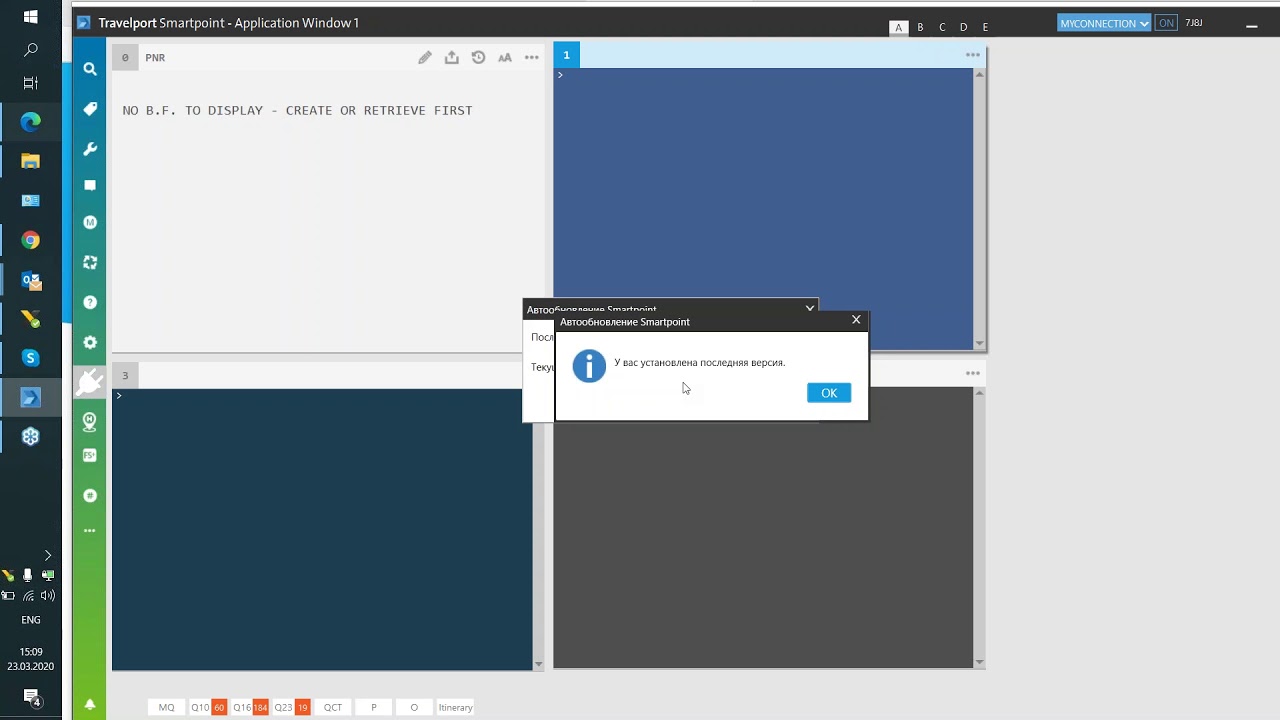Click the Itinerary button
Viewport: 1280px width, 720px height.
click(455, 707)
